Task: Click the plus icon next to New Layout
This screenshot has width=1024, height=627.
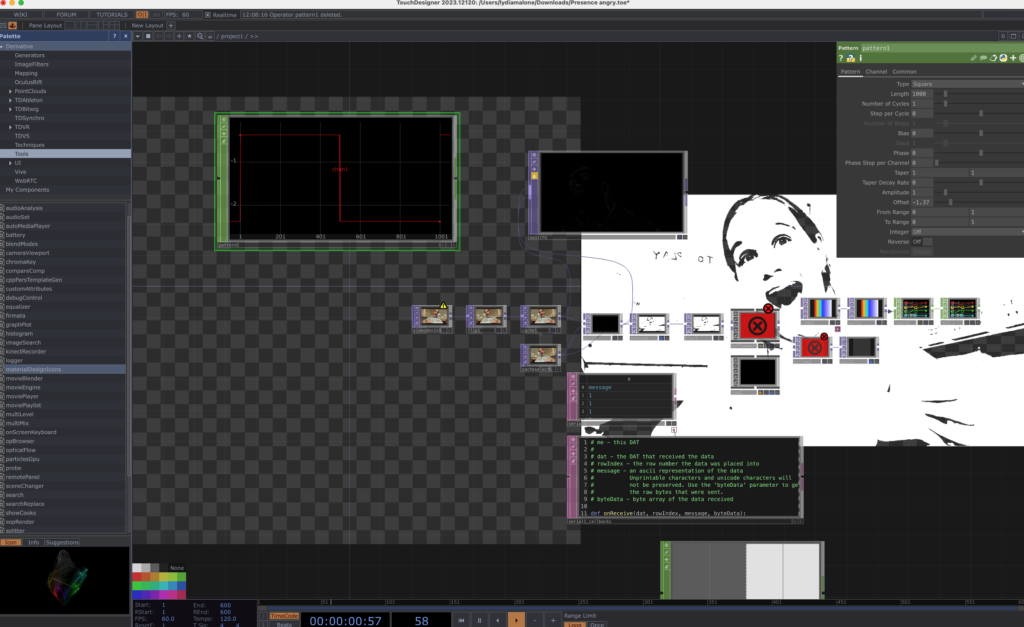Action: (x=170, y=25)
